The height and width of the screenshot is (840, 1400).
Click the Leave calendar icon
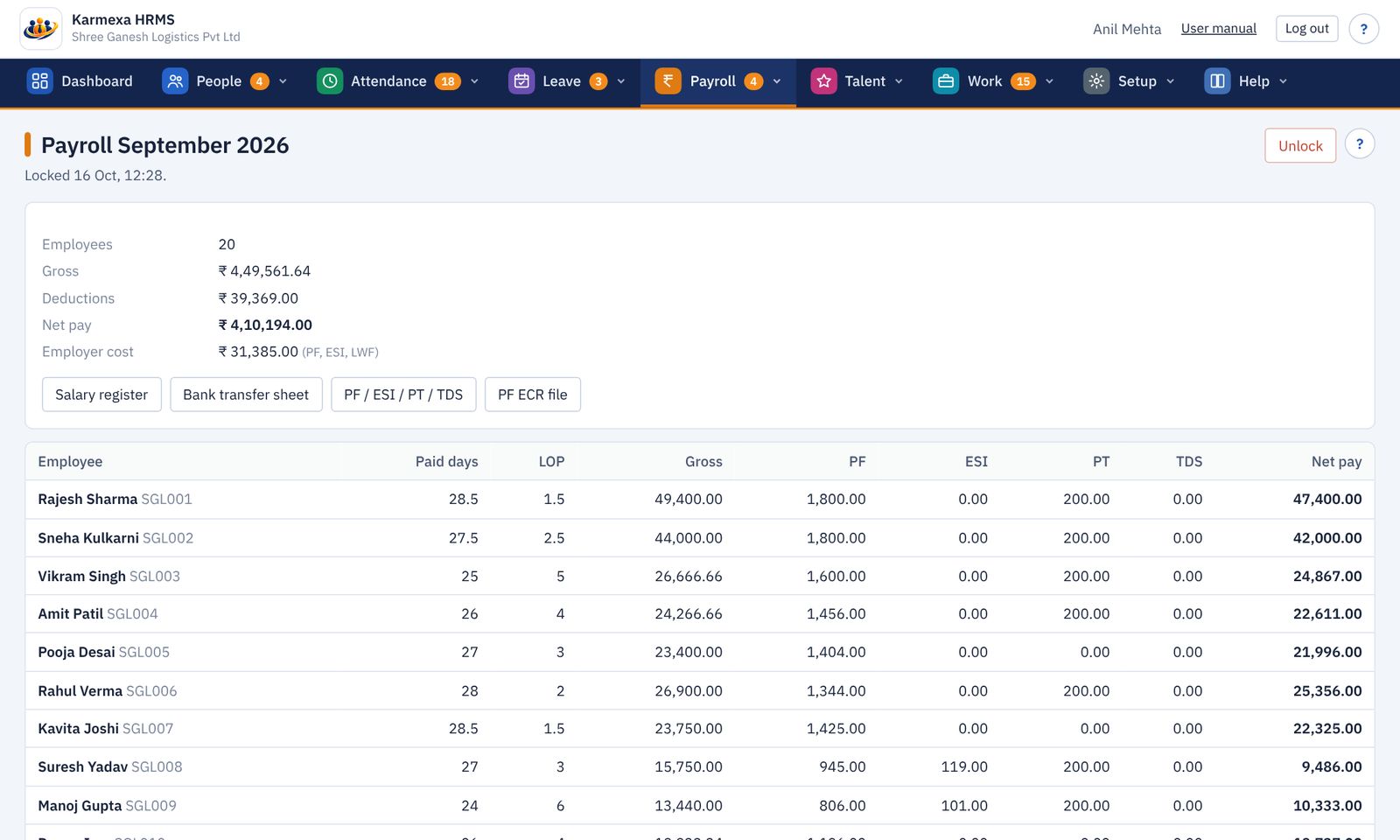coord(521,81)
